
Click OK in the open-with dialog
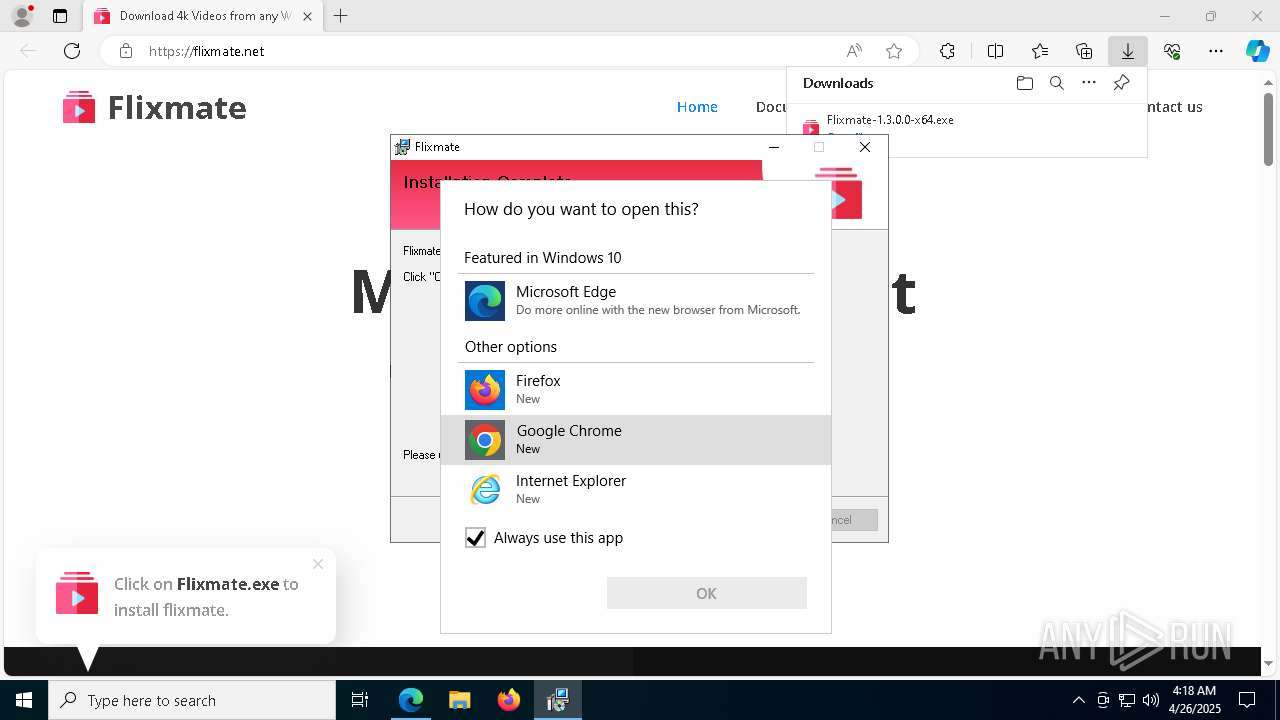point(706,593)
